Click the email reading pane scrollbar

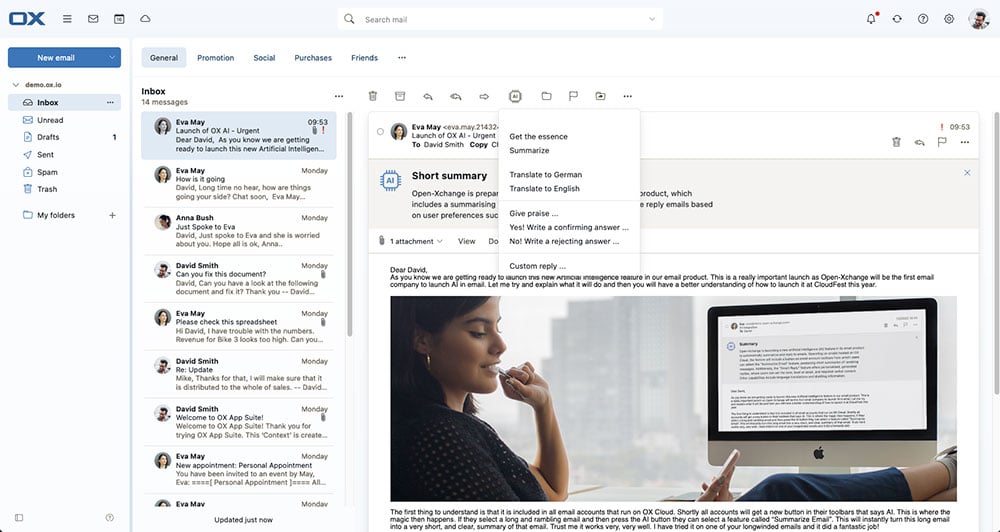pyautogui.click(x=996, y=255)
